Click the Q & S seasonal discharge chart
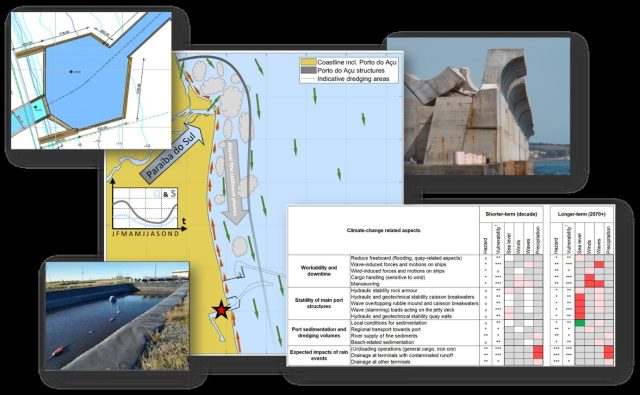 (x=146, y=209)
